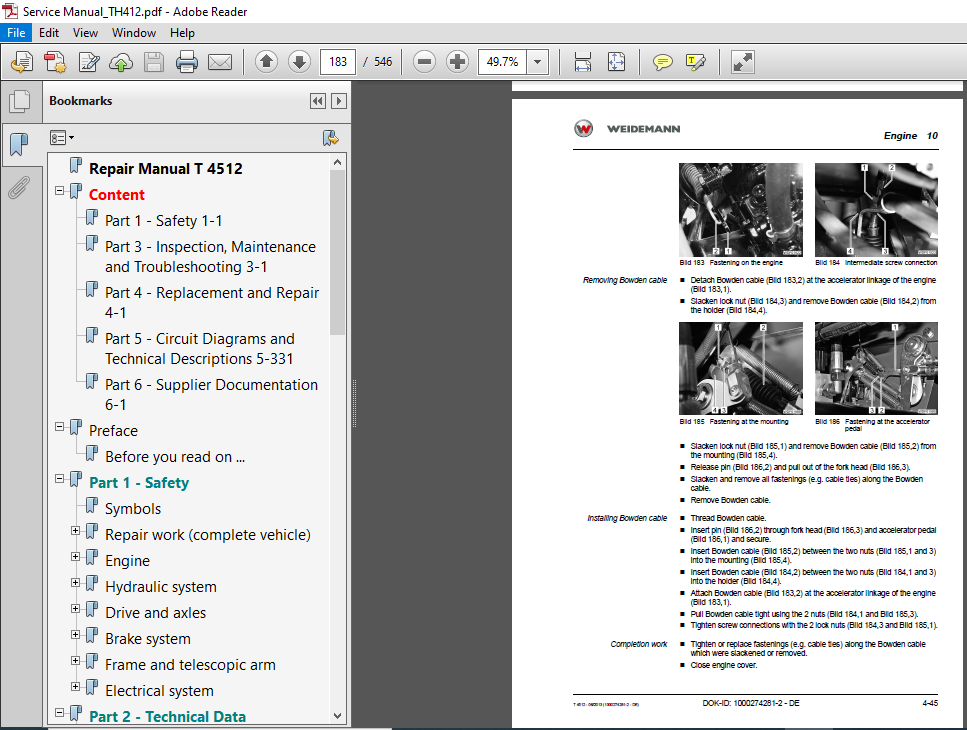Click the fit one full page icon

[616, 62]
